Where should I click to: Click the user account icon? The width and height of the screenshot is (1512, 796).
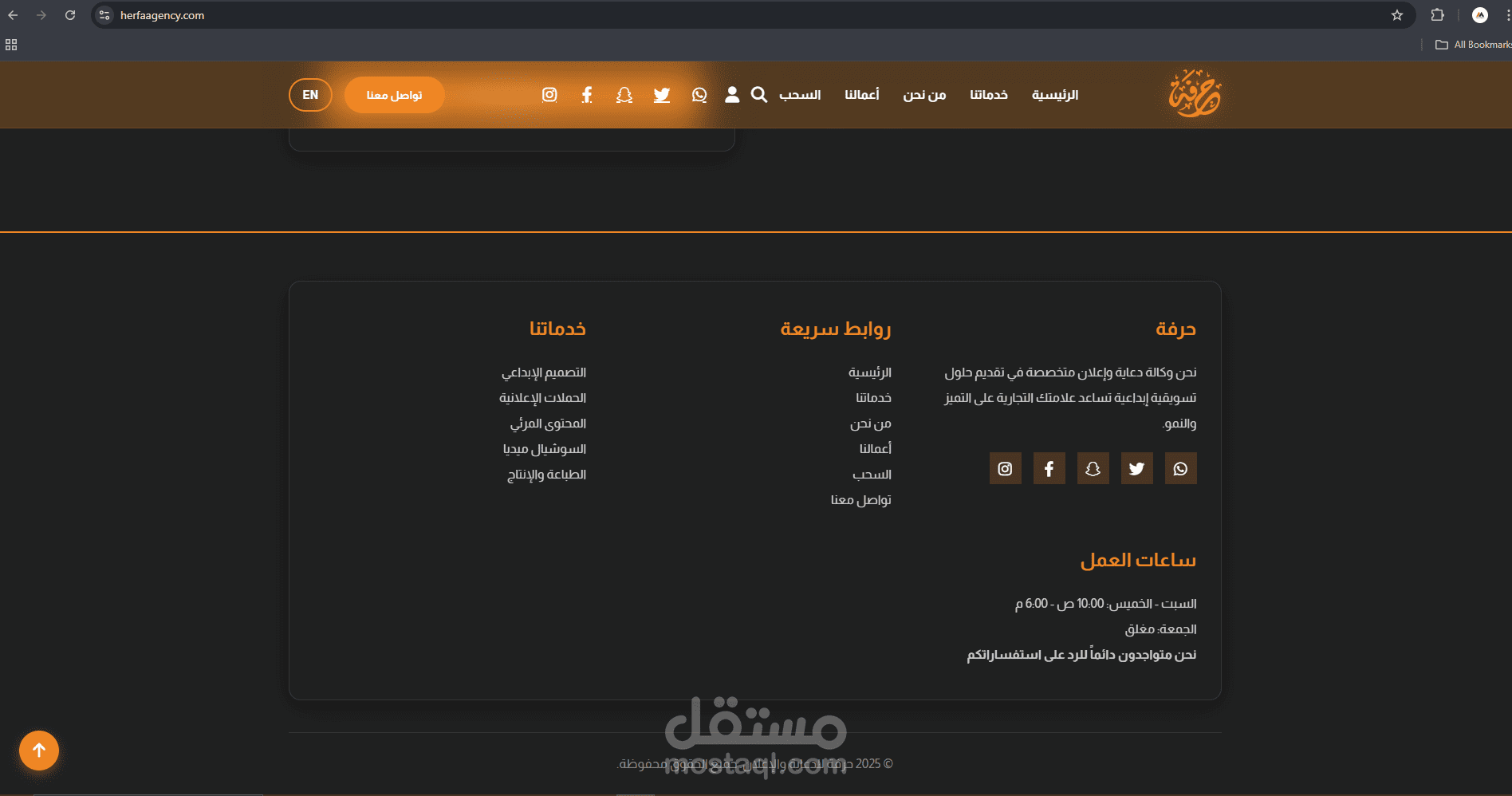coord(732,95)
